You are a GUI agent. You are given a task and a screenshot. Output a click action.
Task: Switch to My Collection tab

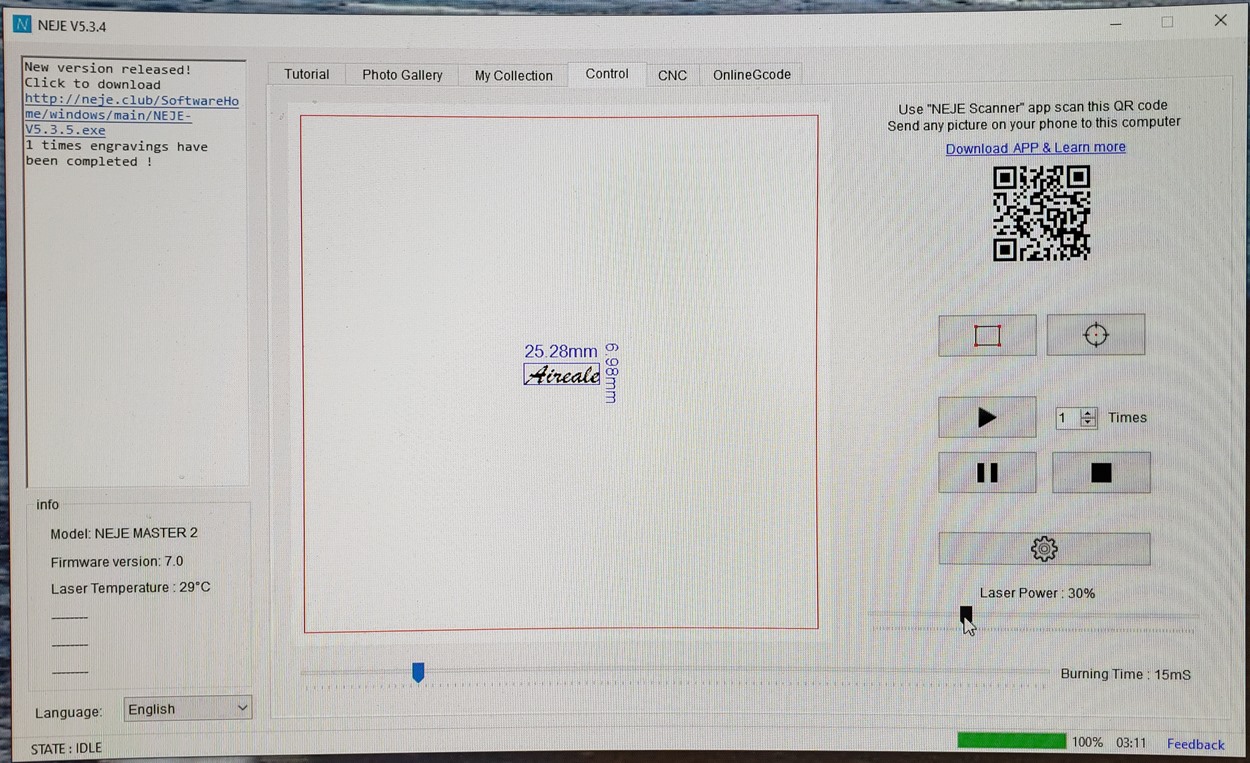click(x=513, y=75)
